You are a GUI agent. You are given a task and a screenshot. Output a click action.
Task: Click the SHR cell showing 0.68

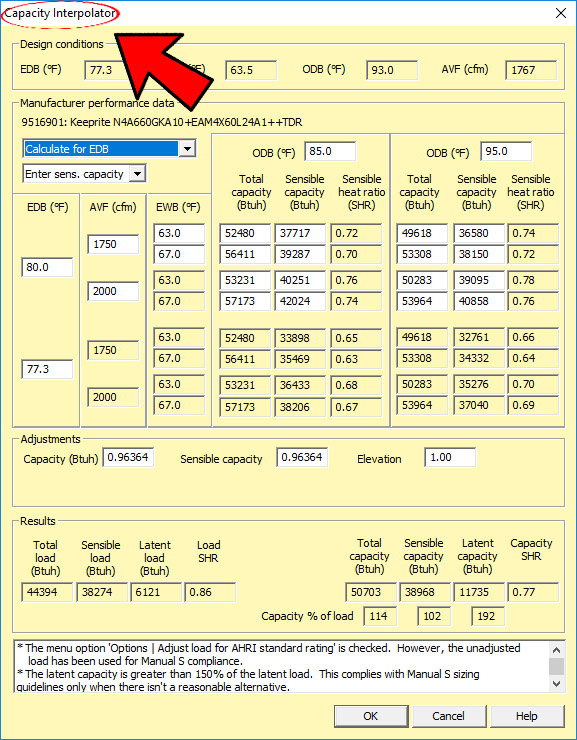[x=356, y=386]
